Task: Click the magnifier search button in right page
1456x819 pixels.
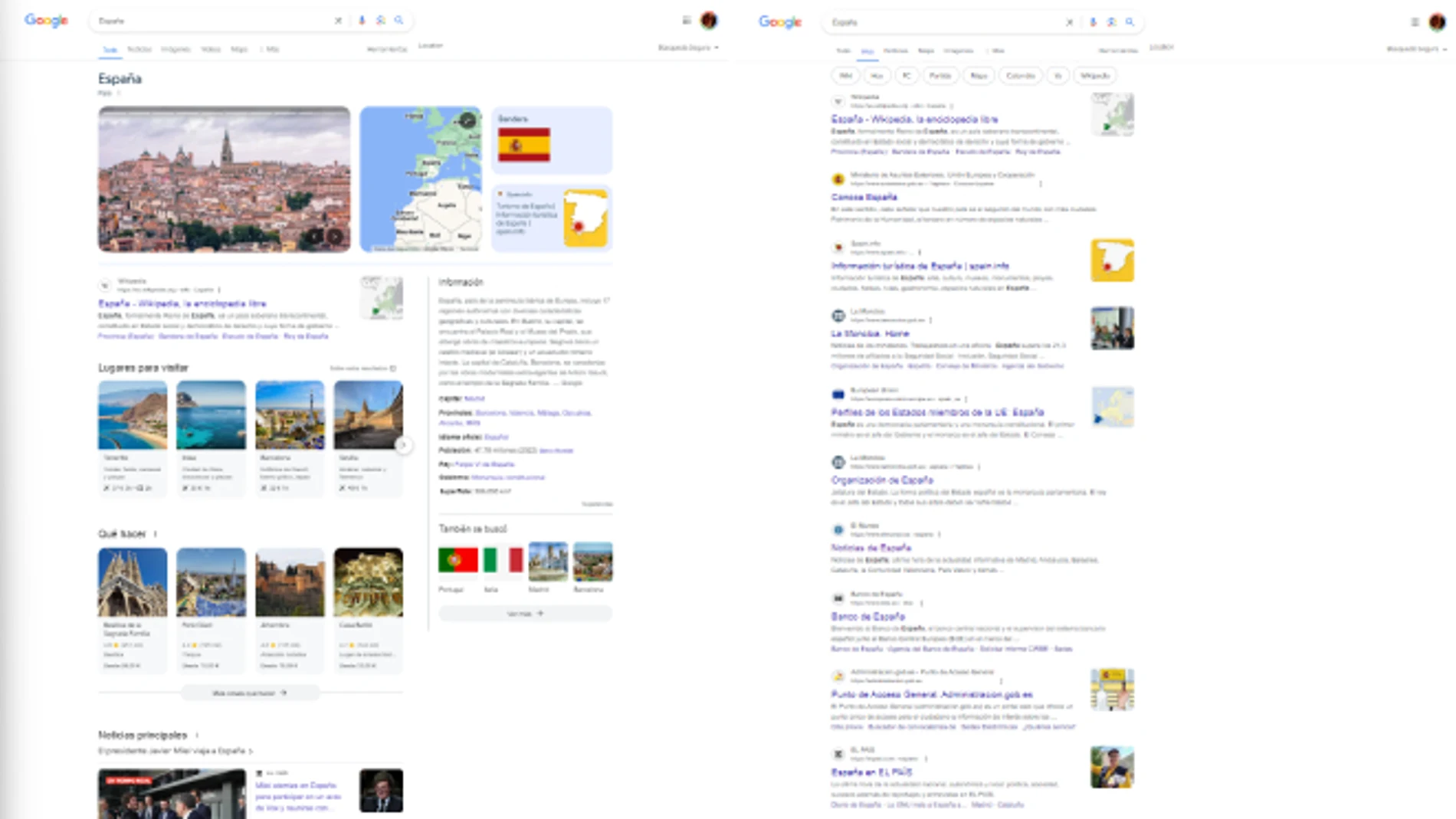Action: point(1130,22)
